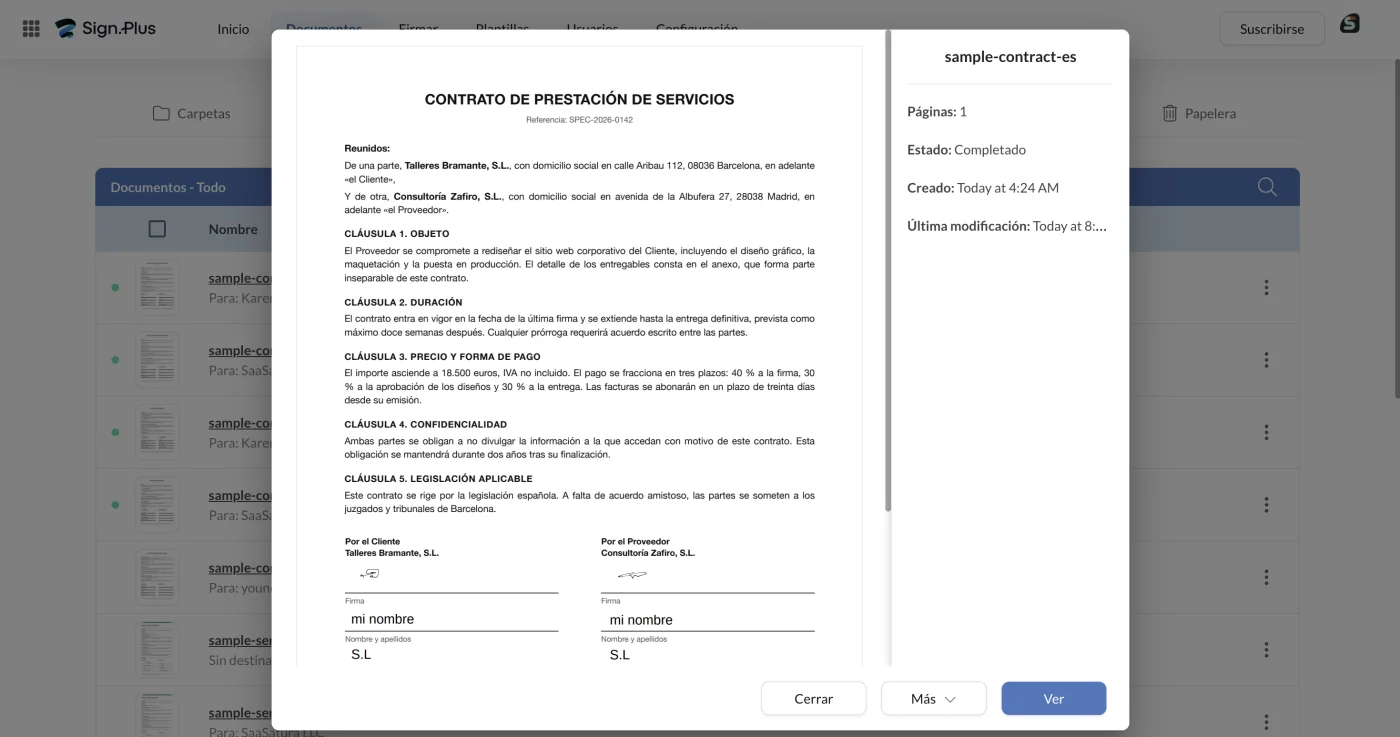Click the 'Páginas: 1' text

(x=937, y=112)
